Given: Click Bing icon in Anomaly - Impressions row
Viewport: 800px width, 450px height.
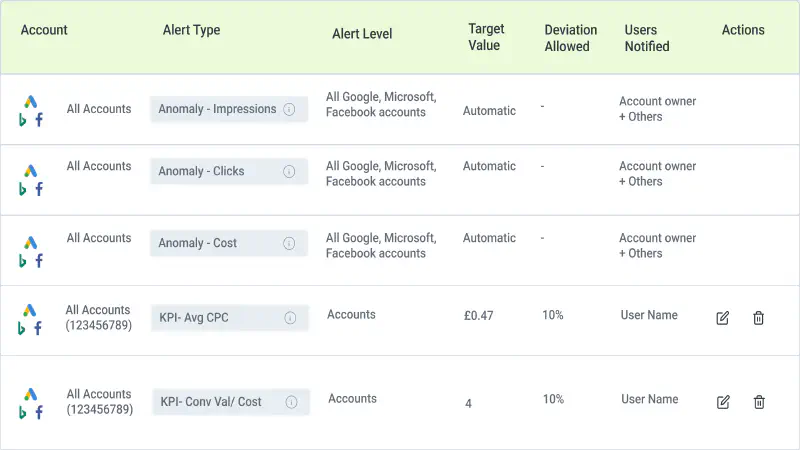Looking at the screenshot, I should tap(22, 120).
